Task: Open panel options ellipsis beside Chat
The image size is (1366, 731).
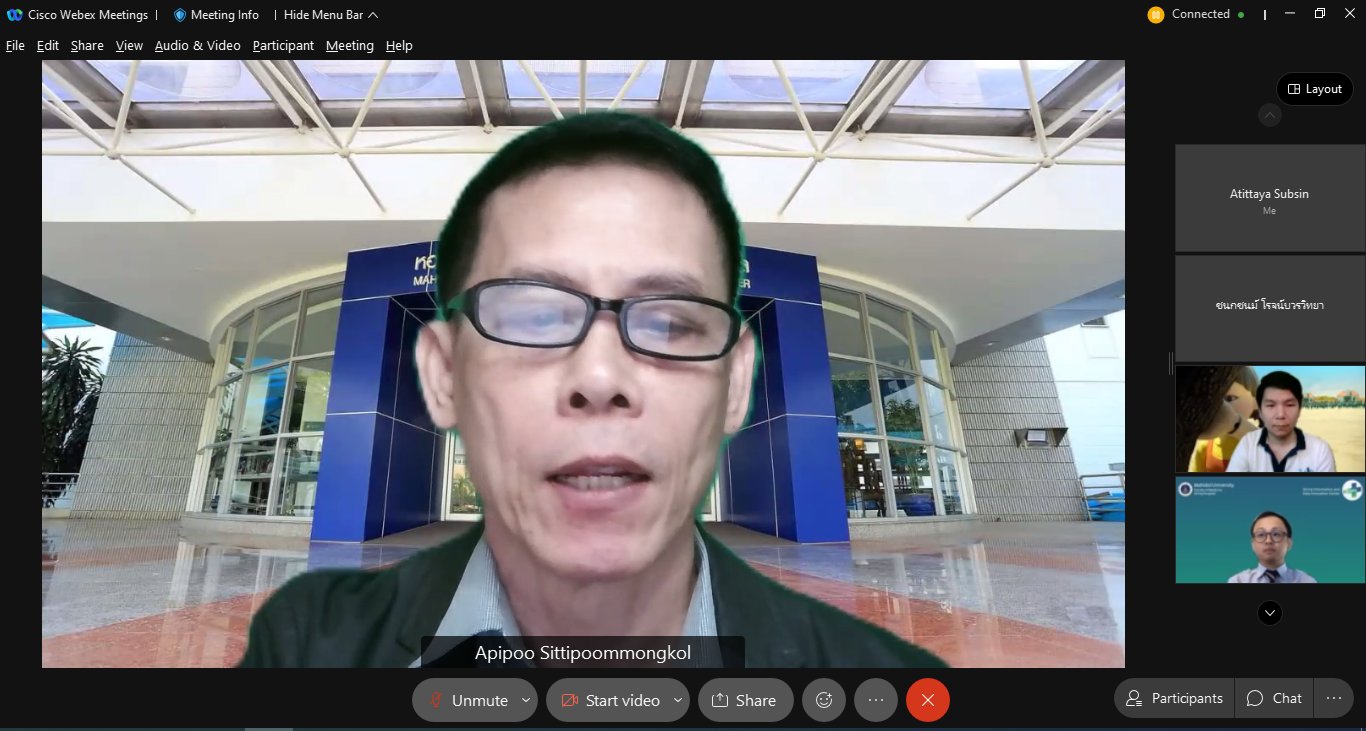Action: point(1333,698)
